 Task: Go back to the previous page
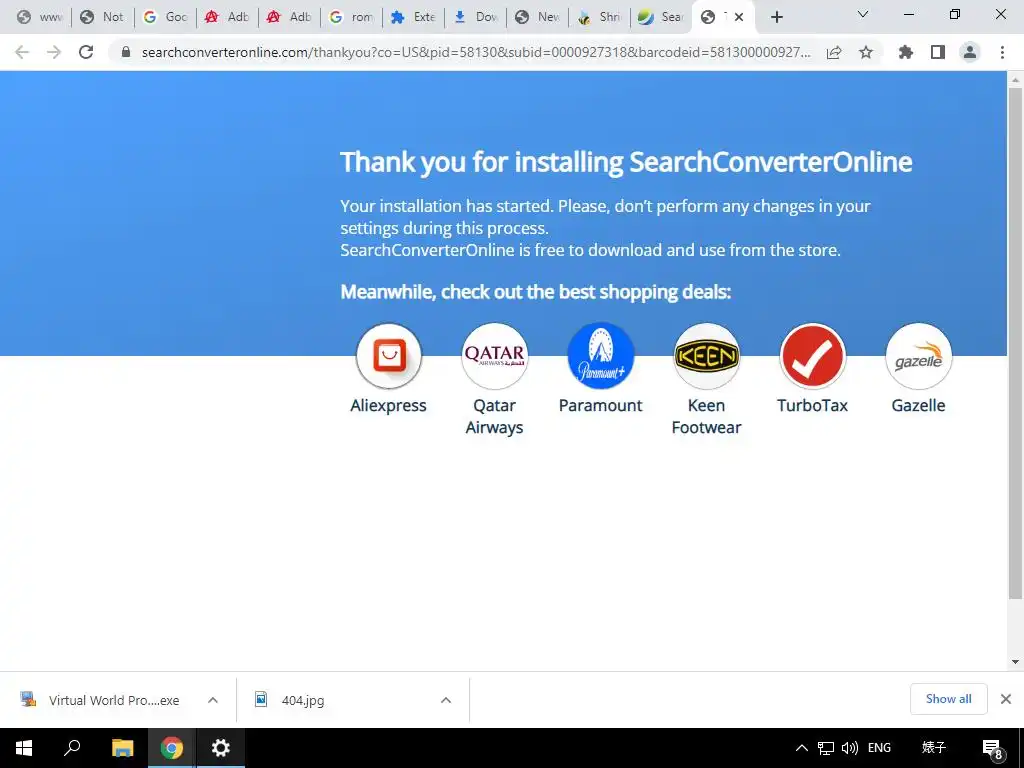tap(22, 52)
